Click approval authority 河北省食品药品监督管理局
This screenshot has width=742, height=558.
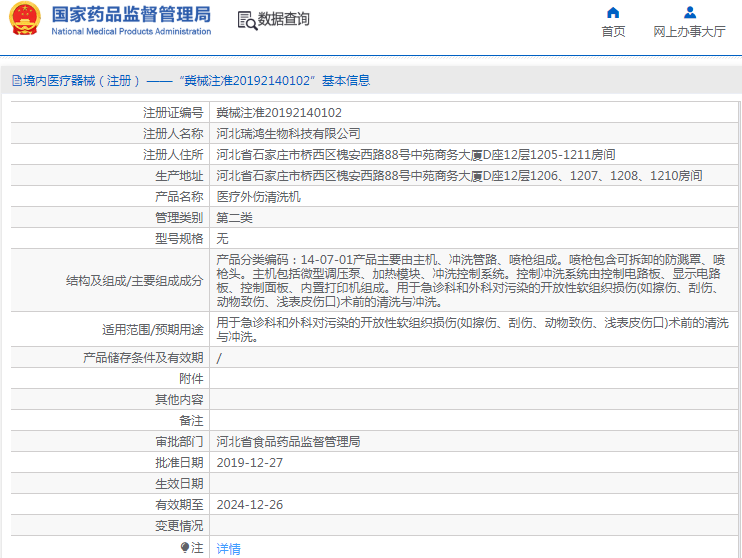point(288,442)
